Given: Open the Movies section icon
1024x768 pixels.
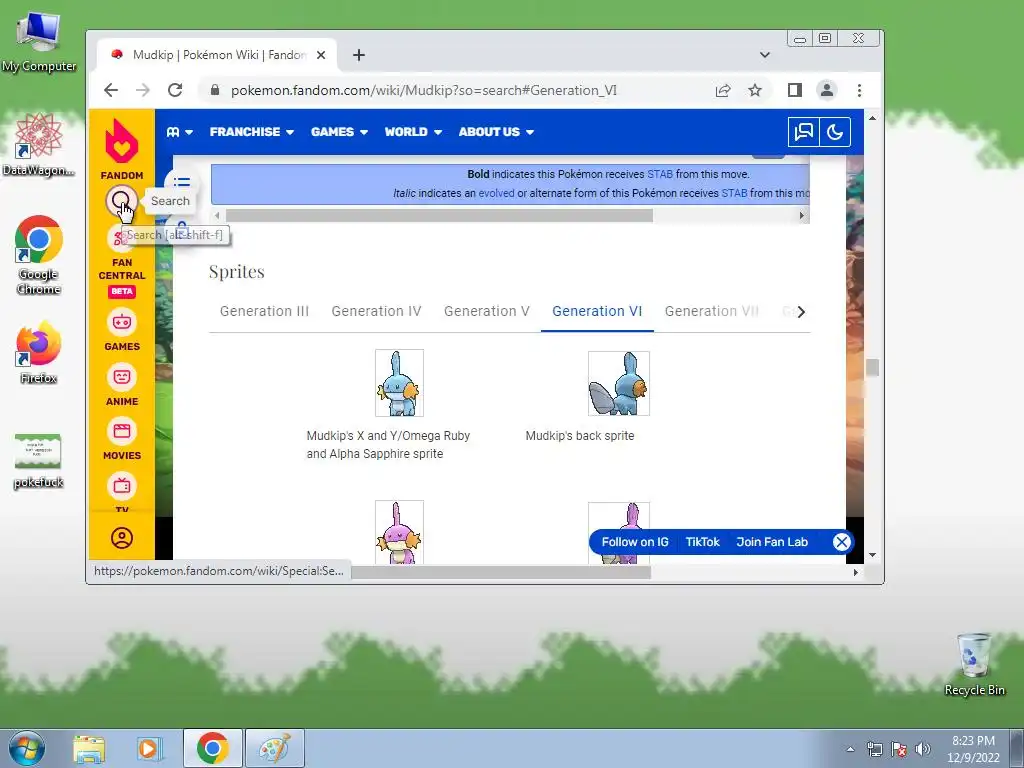Looking at the screenshot, I should pos(122,431).
